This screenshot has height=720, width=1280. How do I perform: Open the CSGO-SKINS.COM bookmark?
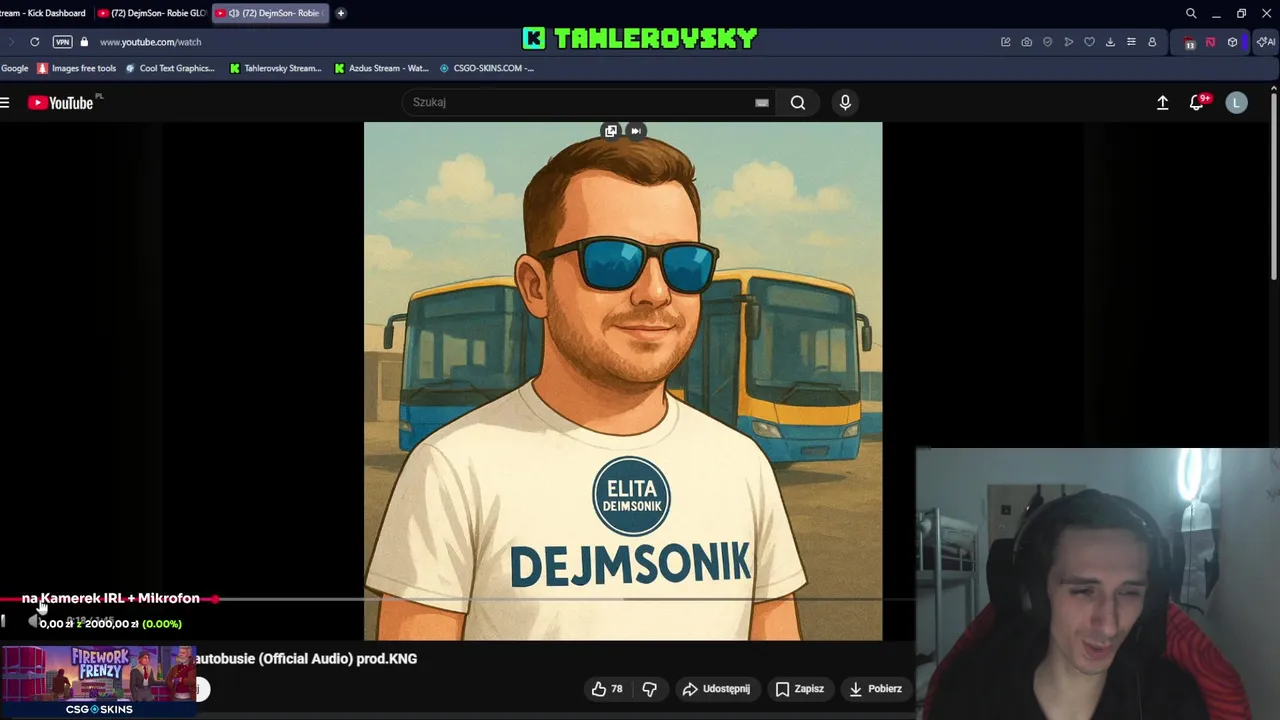[x=487, y=68]
